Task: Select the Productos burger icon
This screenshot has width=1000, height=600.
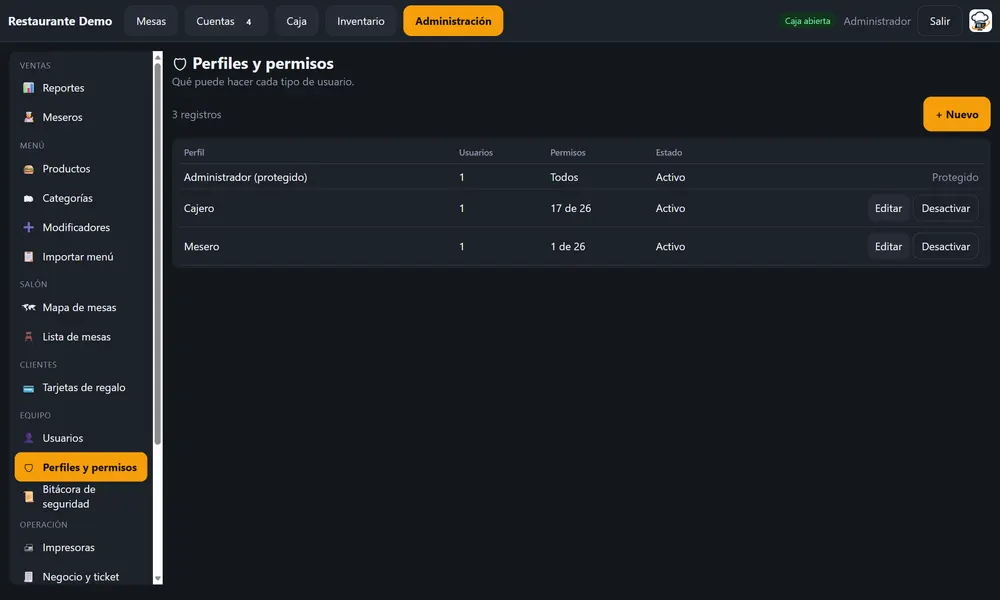Action: pyautogui.click(x=28, y=169)
